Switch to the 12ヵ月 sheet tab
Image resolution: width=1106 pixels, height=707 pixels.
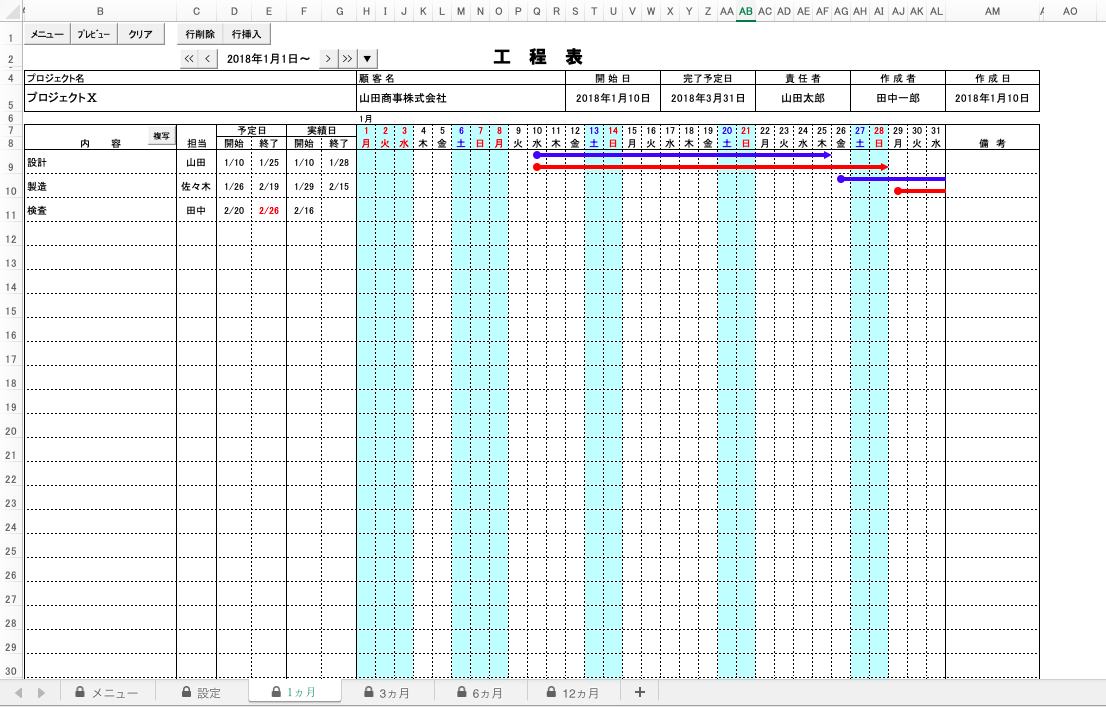[x=574, y=691]
